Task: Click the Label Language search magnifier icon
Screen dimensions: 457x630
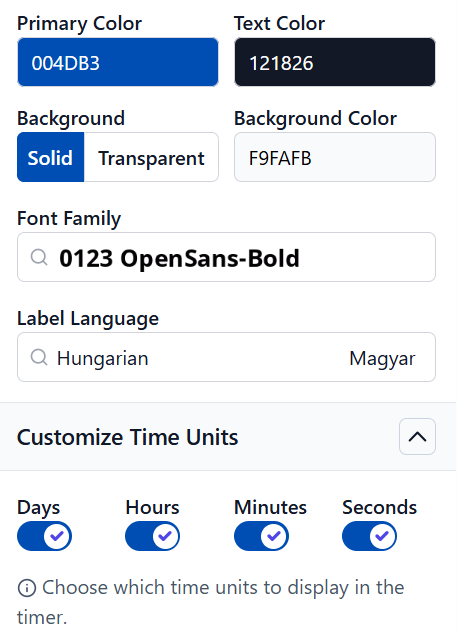Action: tap(39, 357)
